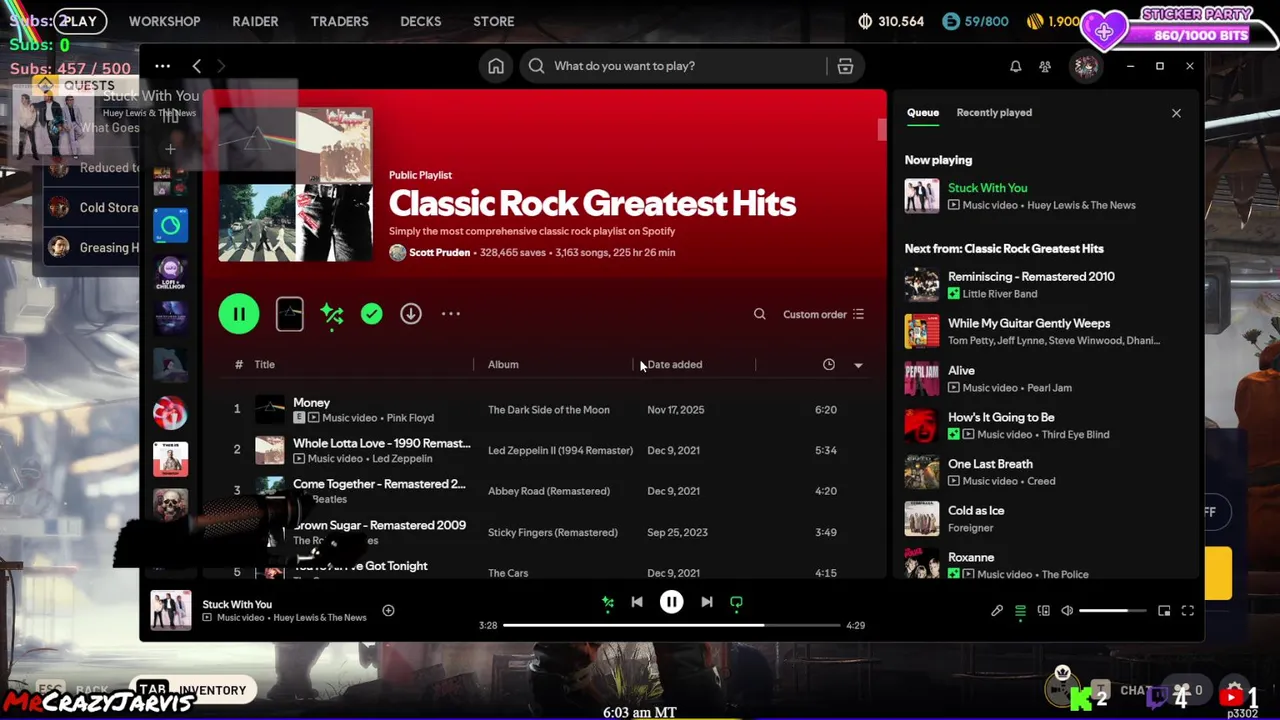Open Pink Floyd artist link
The image size is (1280, 720).
point(410,418)
